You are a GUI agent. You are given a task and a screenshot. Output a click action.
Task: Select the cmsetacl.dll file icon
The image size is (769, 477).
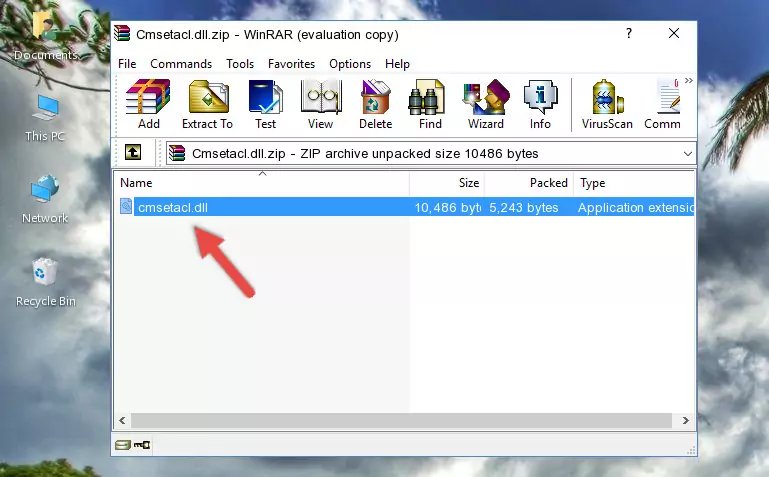tap(126, 207)
